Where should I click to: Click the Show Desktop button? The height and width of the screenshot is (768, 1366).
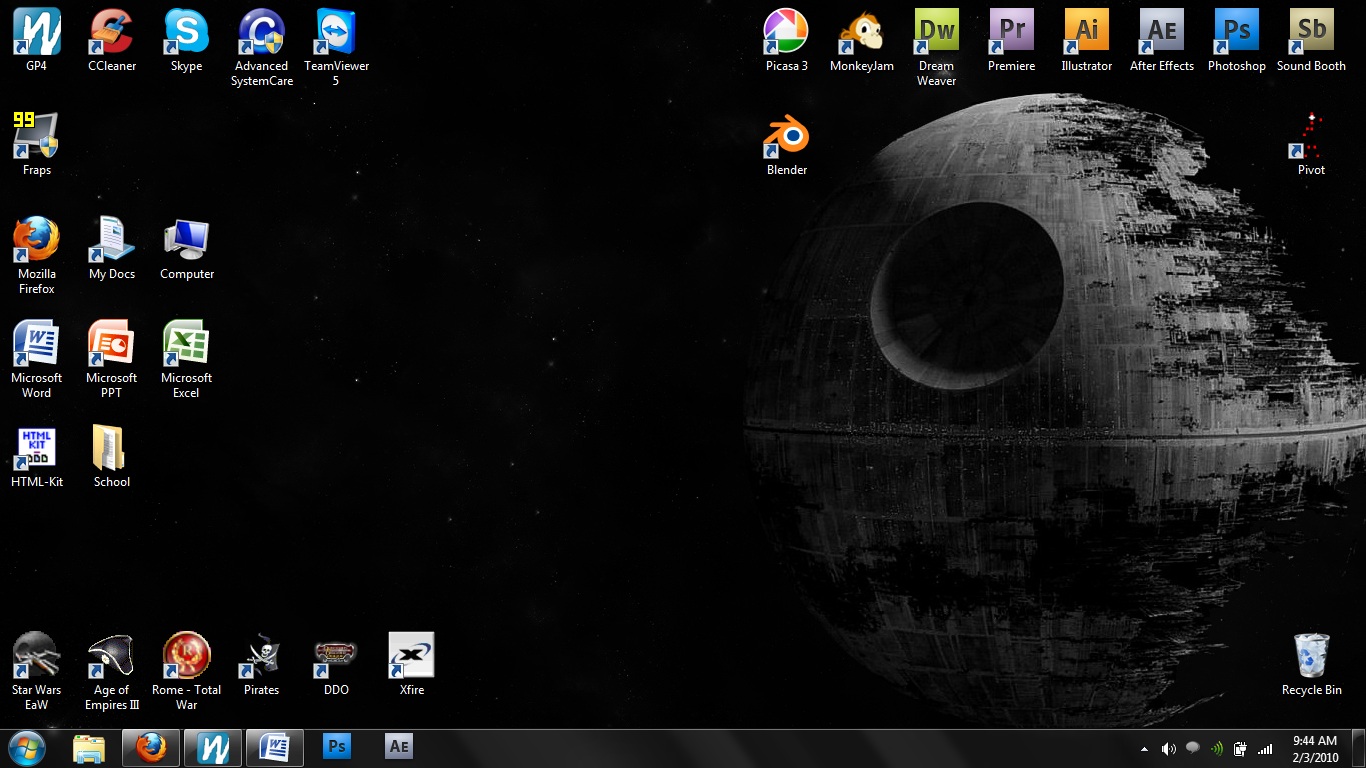[1359, 749]
